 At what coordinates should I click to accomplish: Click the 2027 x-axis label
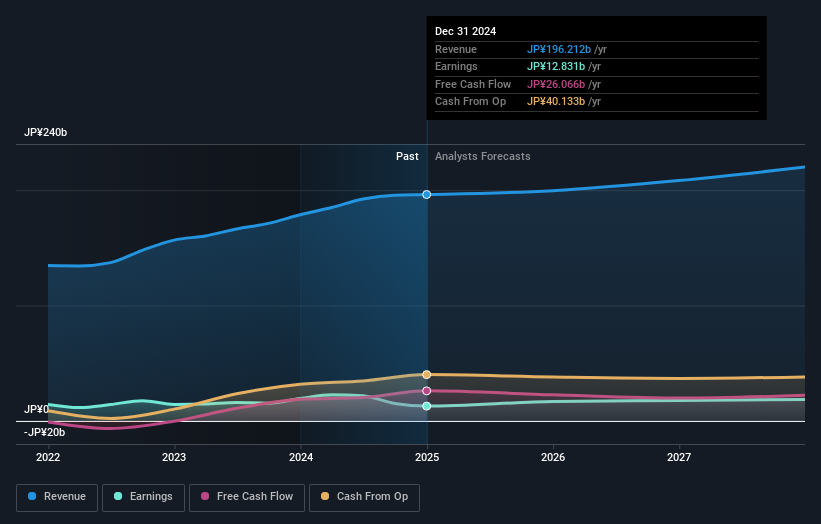coord(679,457)
